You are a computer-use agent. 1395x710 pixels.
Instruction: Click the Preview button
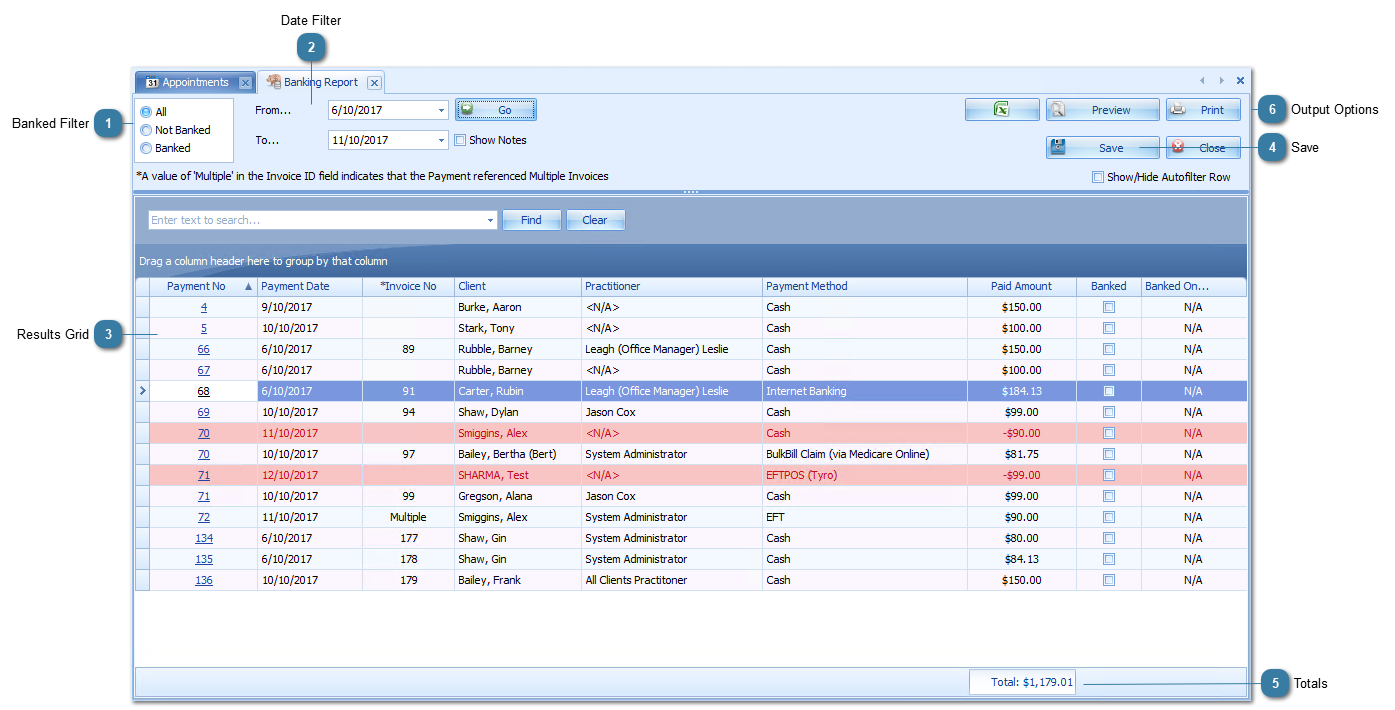coord(1103,110)
